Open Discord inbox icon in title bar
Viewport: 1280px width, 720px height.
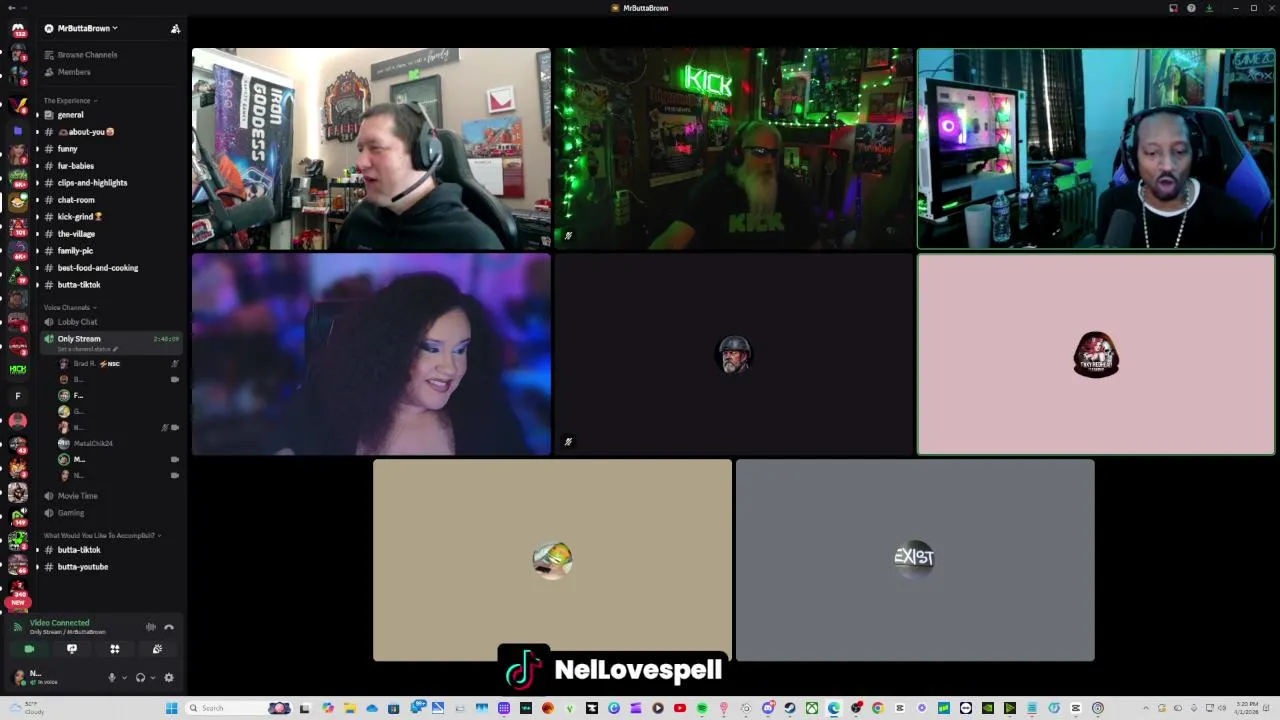tap(1173, 8)
